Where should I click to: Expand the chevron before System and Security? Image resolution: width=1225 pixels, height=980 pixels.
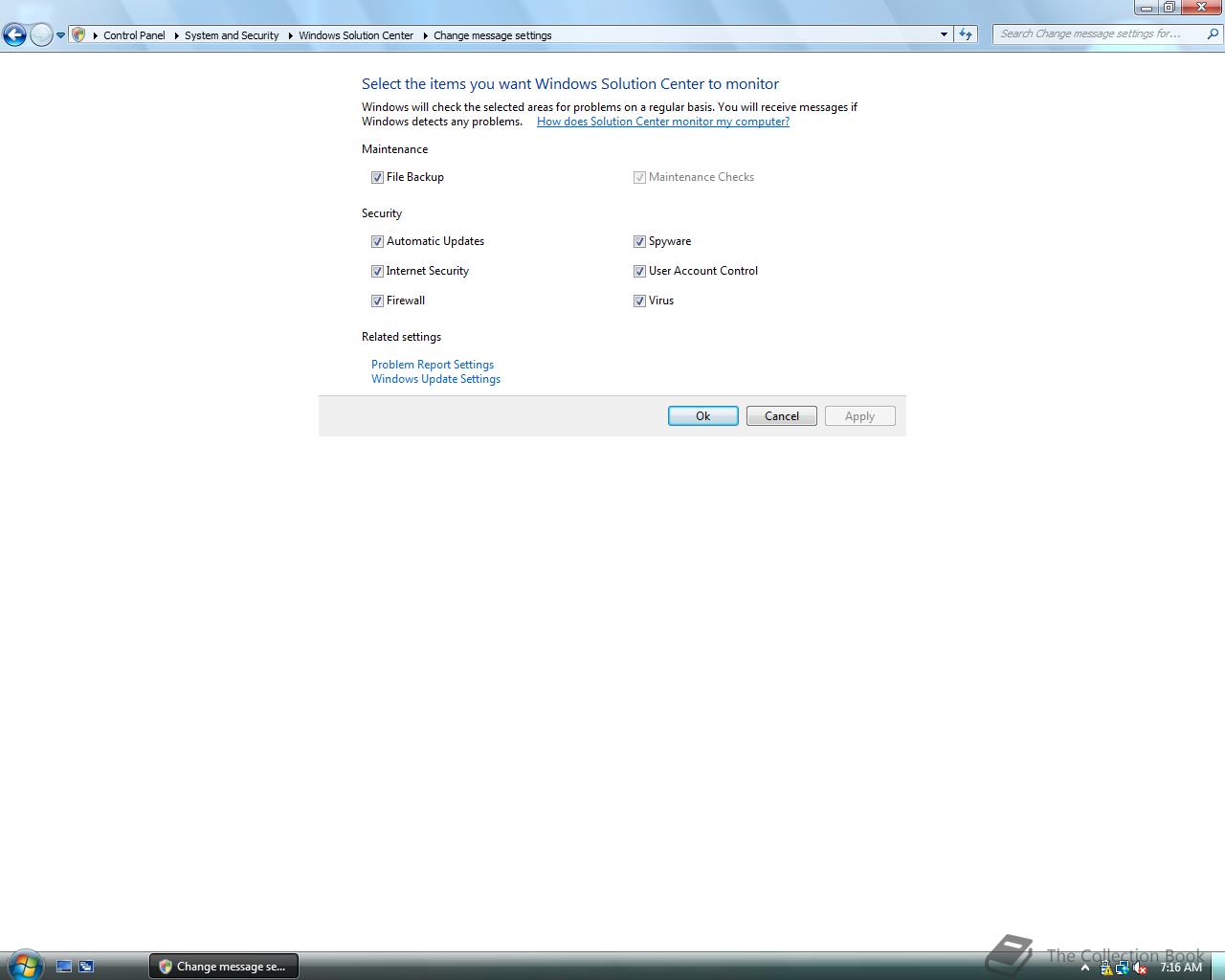pyautogui.click(x=177, y=35)
